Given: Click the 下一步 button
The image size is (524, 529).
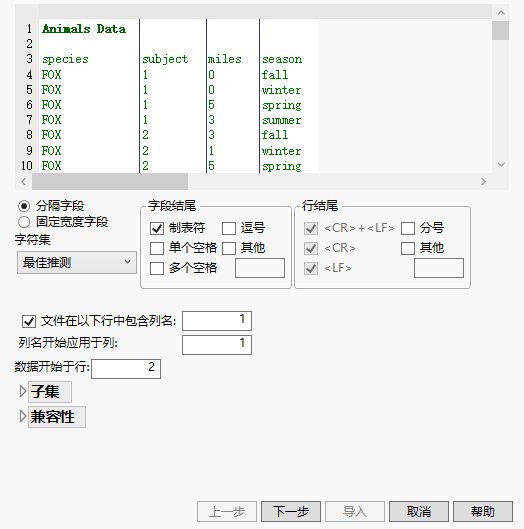Looking at the screenshot, I should (291, 511).
